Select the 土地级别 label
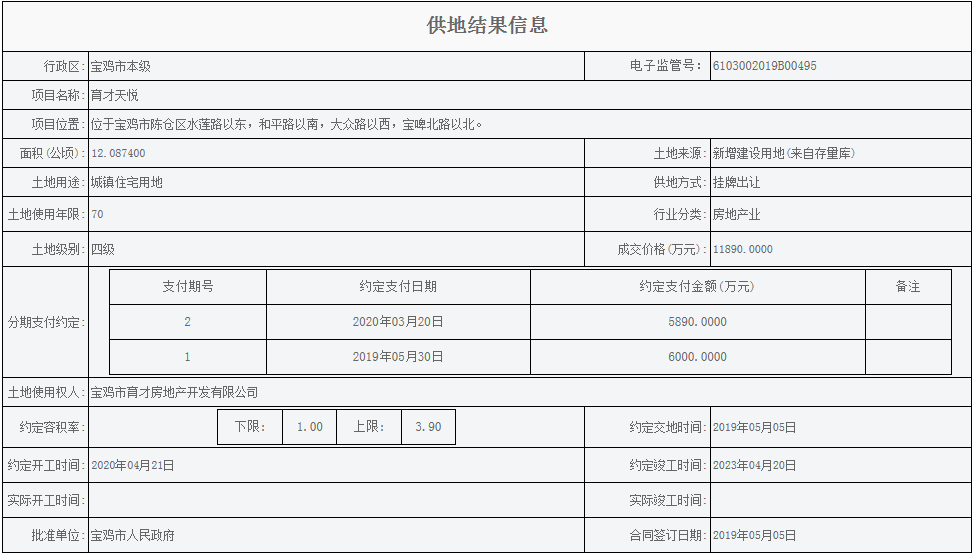Screen dimensions: 974x555 [59, 249]
